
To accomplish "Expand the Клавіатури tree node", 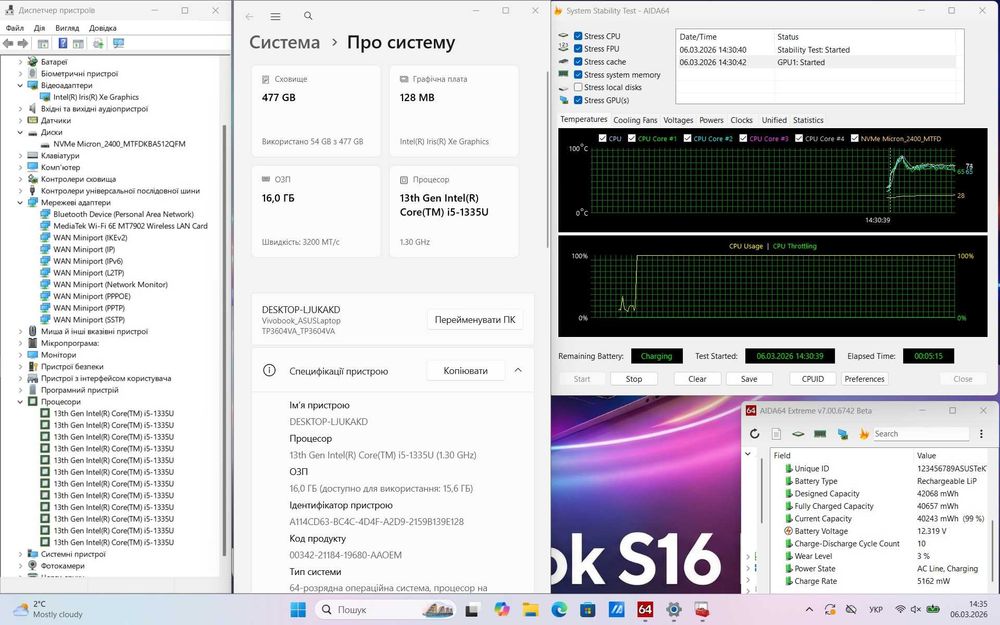I will 20,156.
